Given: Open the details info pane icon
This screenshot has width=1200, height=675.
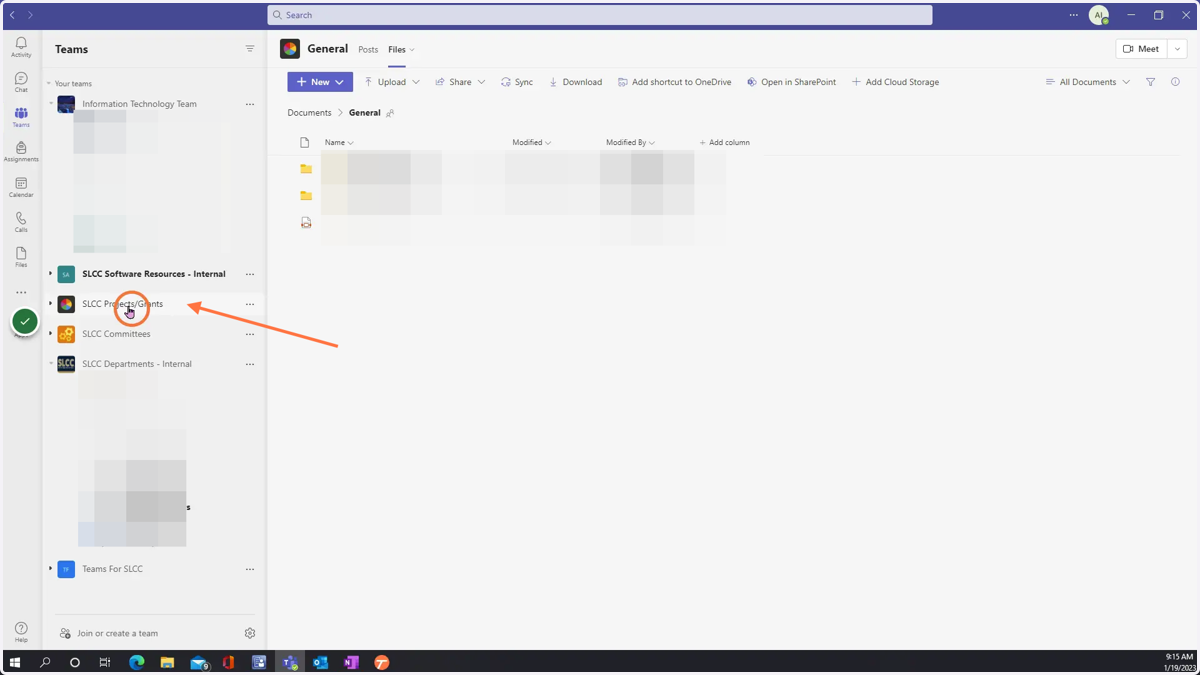Looking at the screenshot, I should tap(1175, 82).
